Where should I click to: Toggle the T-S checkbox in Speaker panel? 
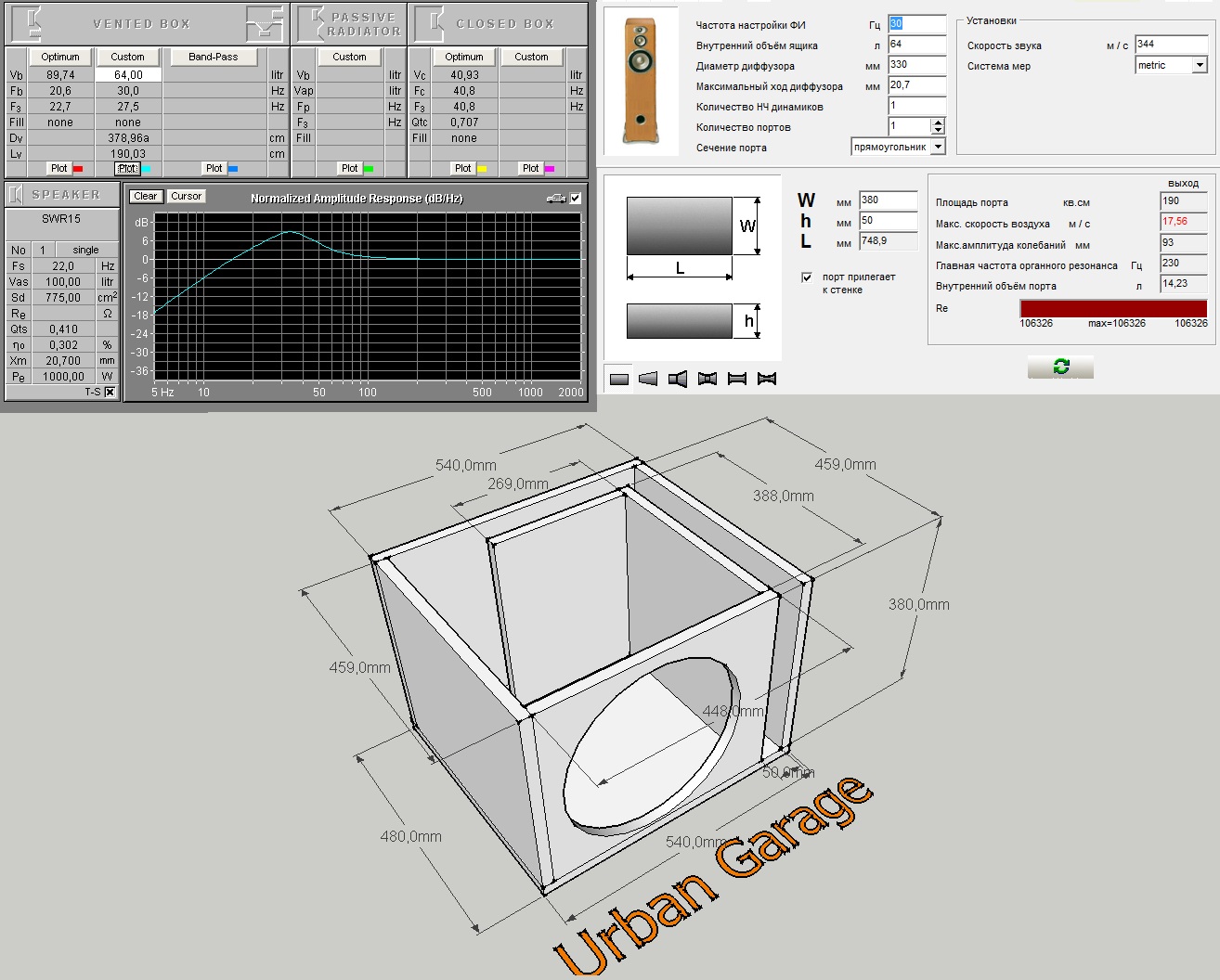pos(110,393)
